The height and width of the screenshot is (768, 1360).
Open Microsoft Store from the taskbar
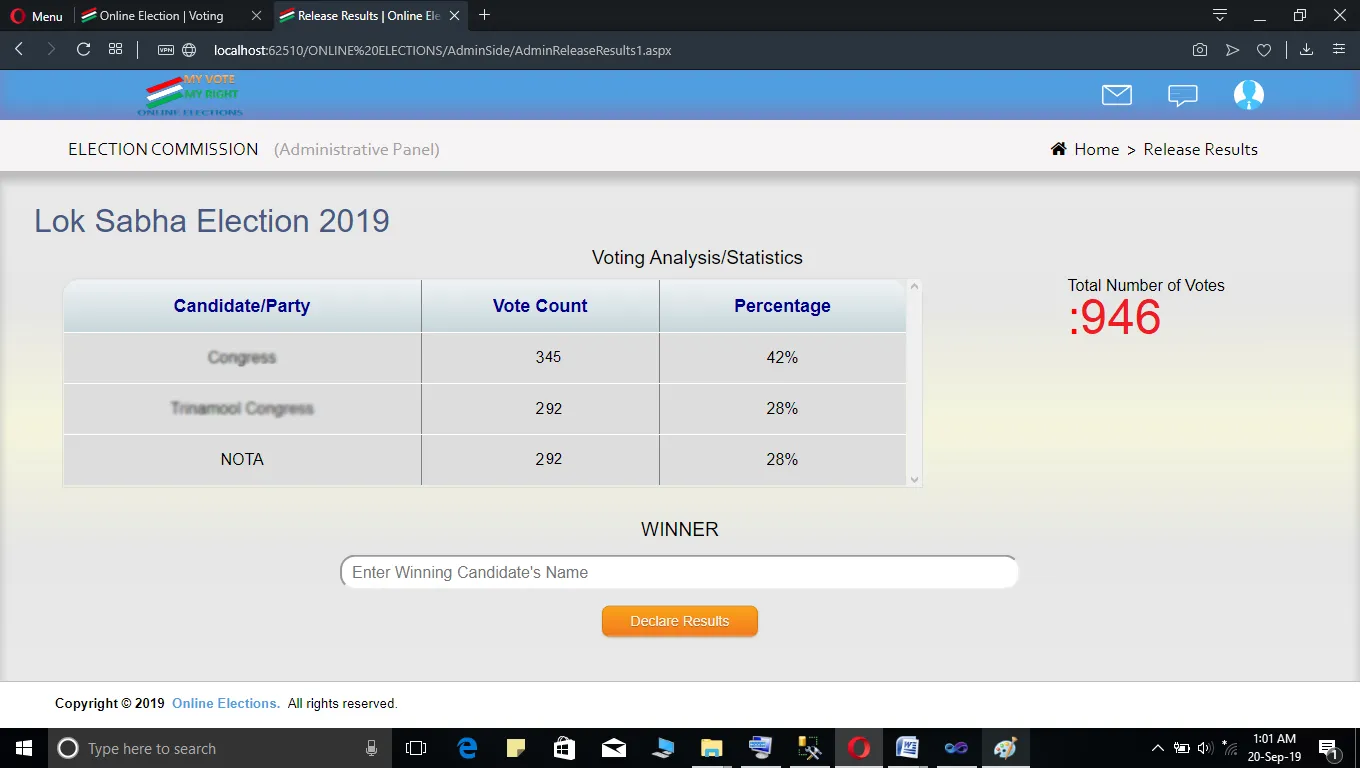coord(565,748)
